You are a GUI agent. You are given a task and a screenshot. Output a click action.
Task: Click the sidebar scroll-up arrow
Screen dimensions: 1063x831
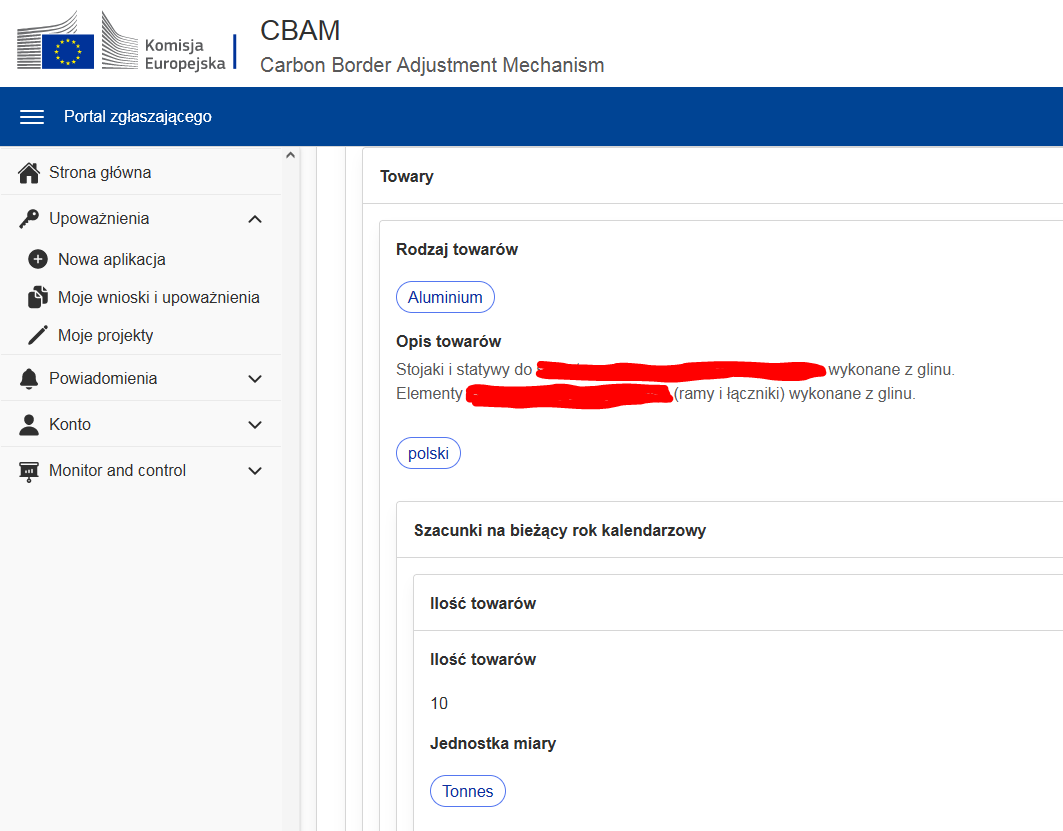[x=290, y=155]
